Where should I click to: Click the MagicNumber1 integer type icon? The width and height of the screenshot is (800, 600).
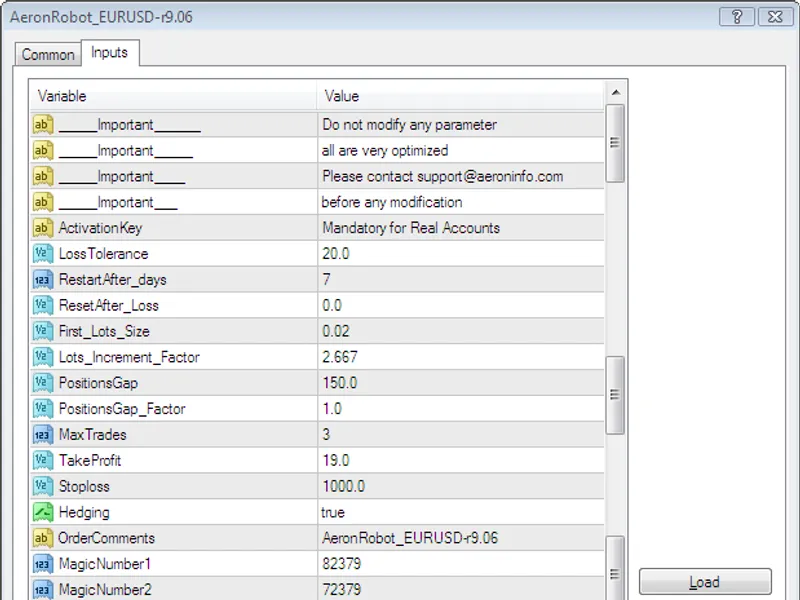coord(43,564)
